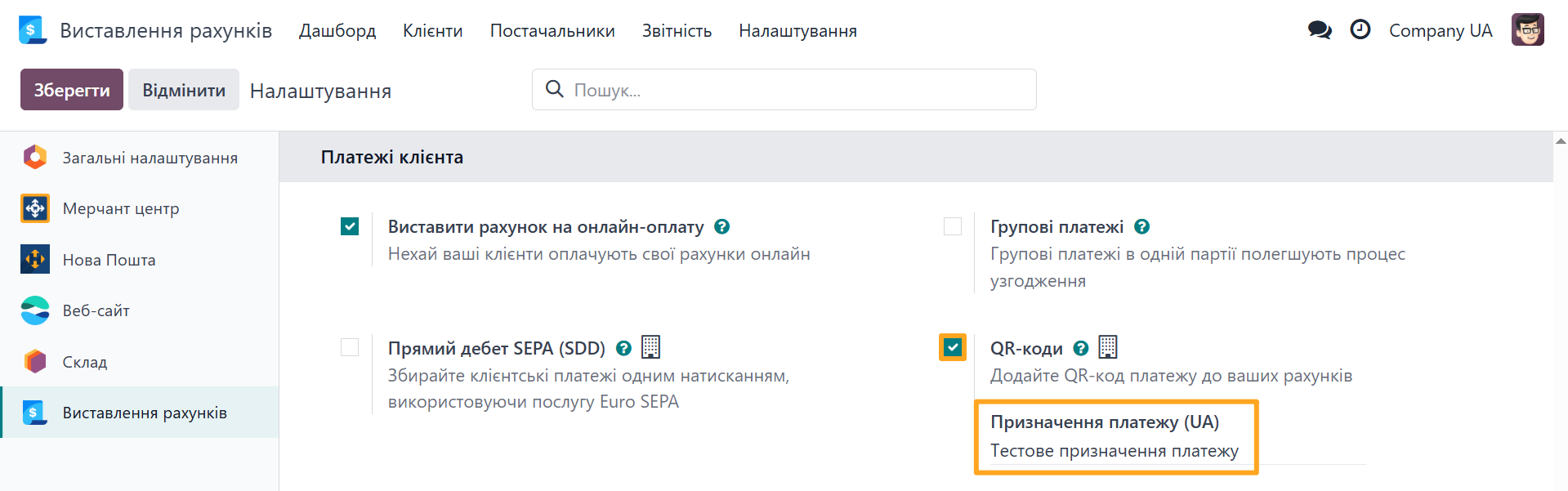The image size is (1568, 491).
Task: Click the search magnifier icon
Action: 555,89
